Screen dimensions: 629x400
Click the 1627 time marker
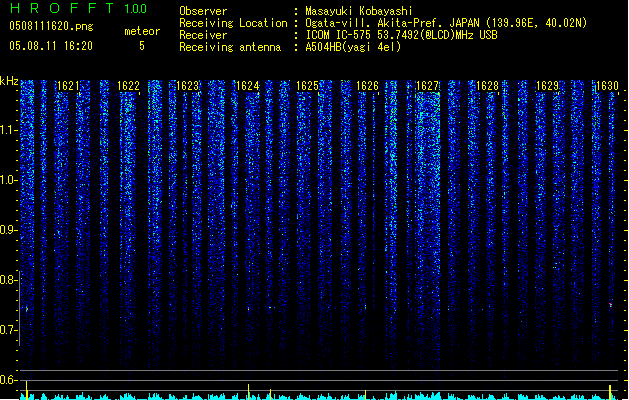428,86
